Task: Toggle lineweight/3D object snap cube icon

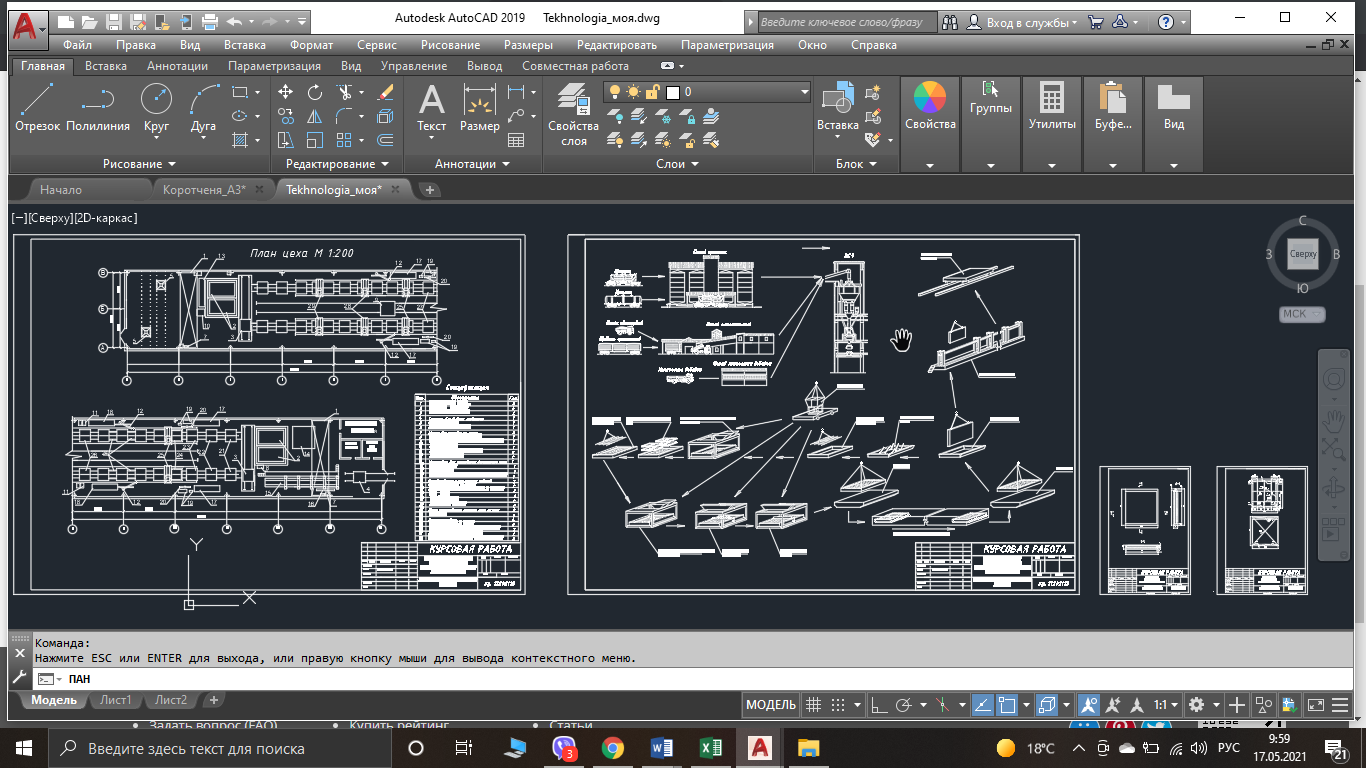Action: (x=1048, y=705)
